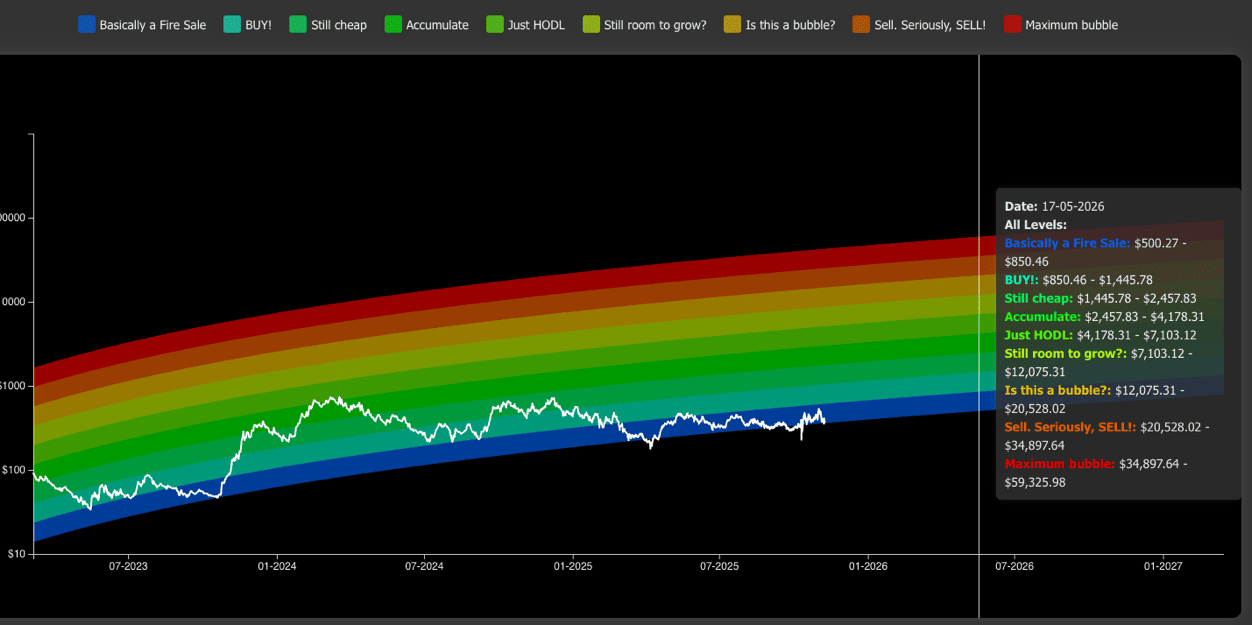Click the Still cheap legend color box
The width and height of the screenshot is (1252, 625).
click(x=298, y=25)
